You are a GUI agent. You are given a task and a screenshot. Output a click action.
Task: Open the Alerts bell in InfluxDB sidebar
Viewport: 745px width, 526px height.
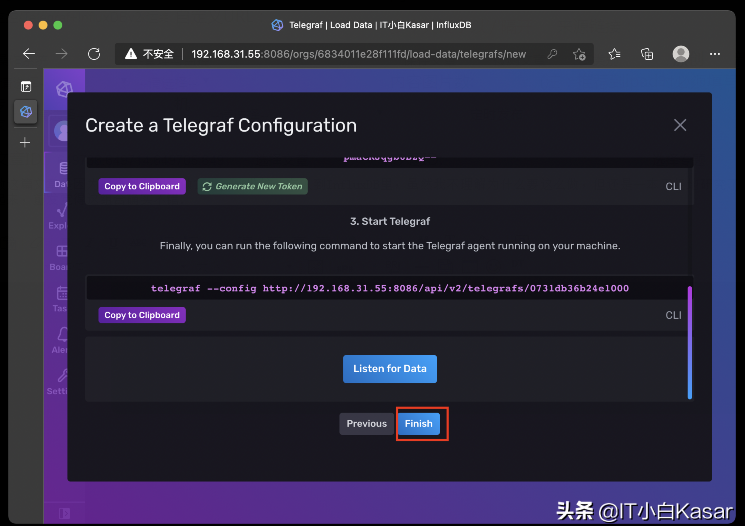point(60,340)
